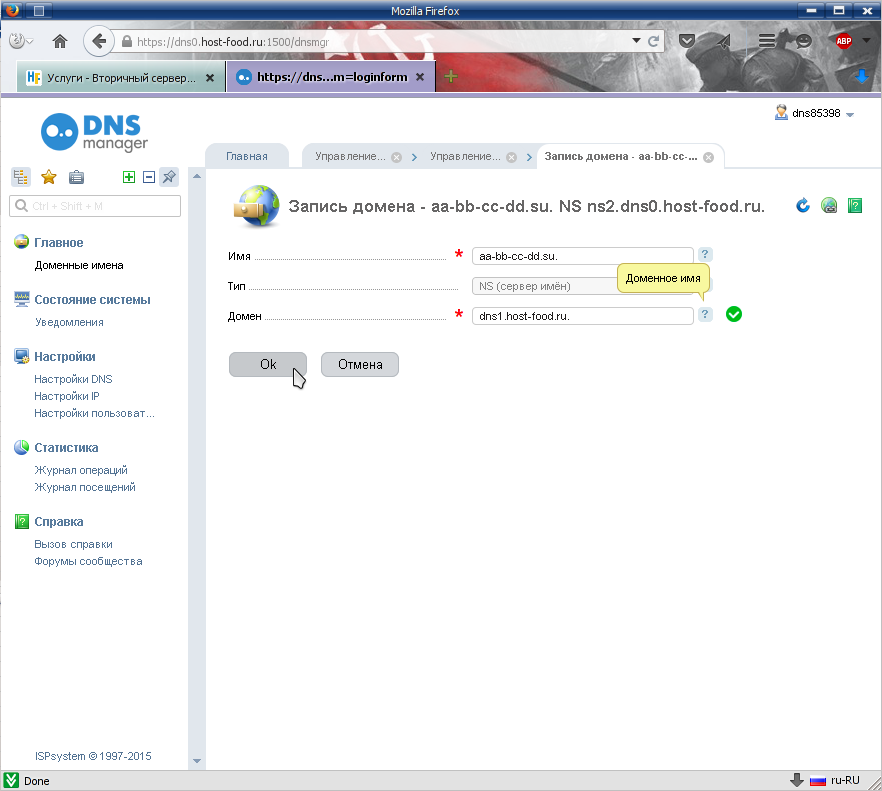Open 'Настройки DNS' link
882x791 pixels.
[x=73, y=379]
